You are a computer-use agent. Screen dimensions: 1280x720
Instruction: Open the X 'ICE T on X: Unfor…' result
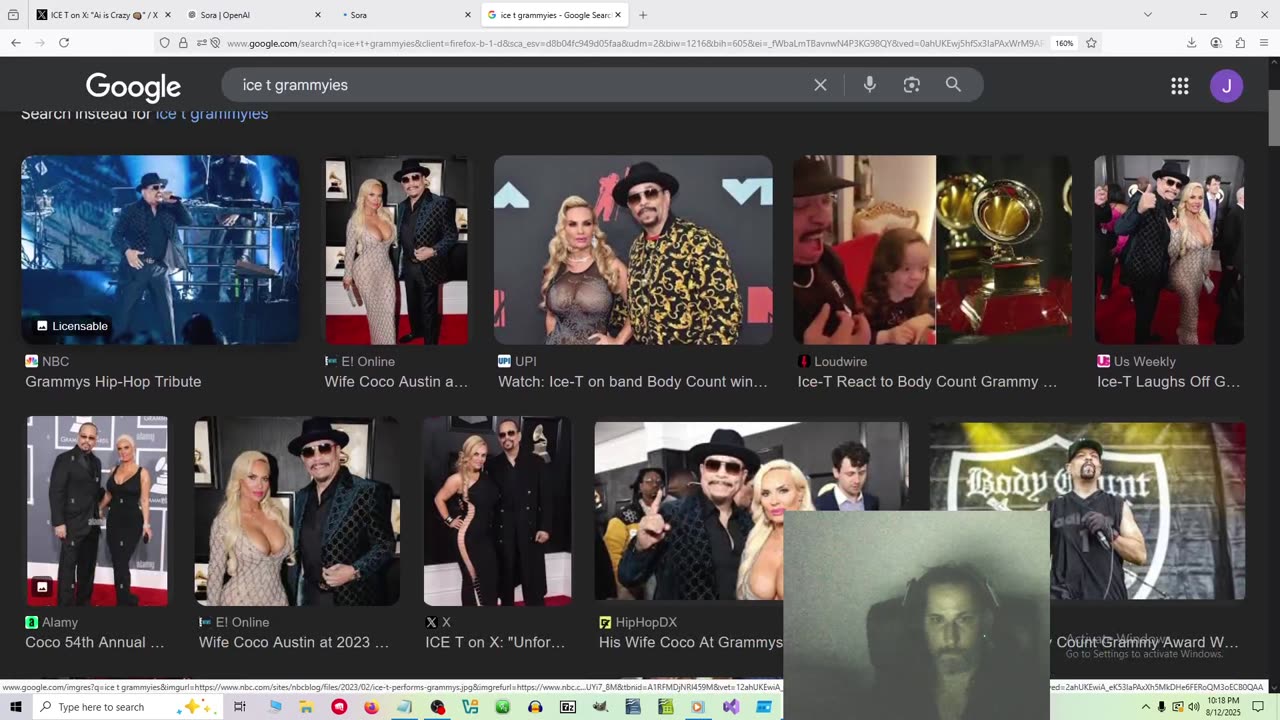[x=495, y=643]
